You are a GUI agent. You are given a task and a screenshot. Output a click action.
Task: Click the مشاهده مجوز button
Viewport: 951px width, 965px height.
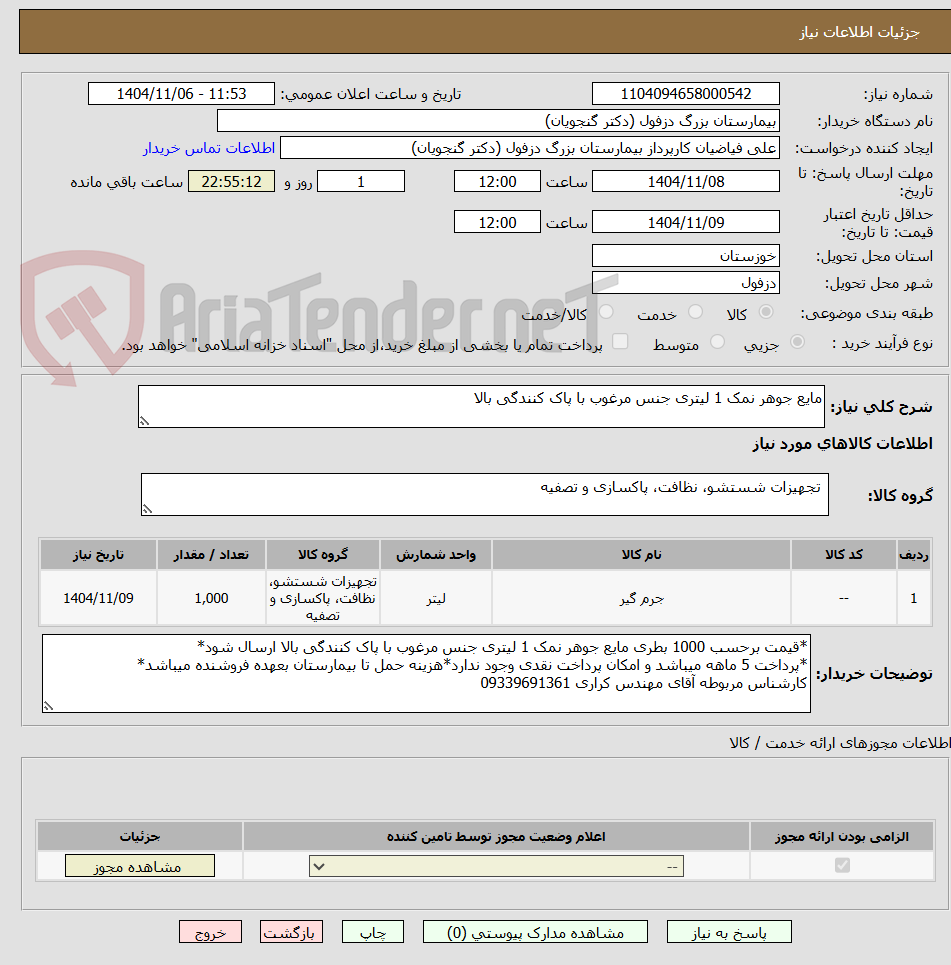(x=140, y=866)
